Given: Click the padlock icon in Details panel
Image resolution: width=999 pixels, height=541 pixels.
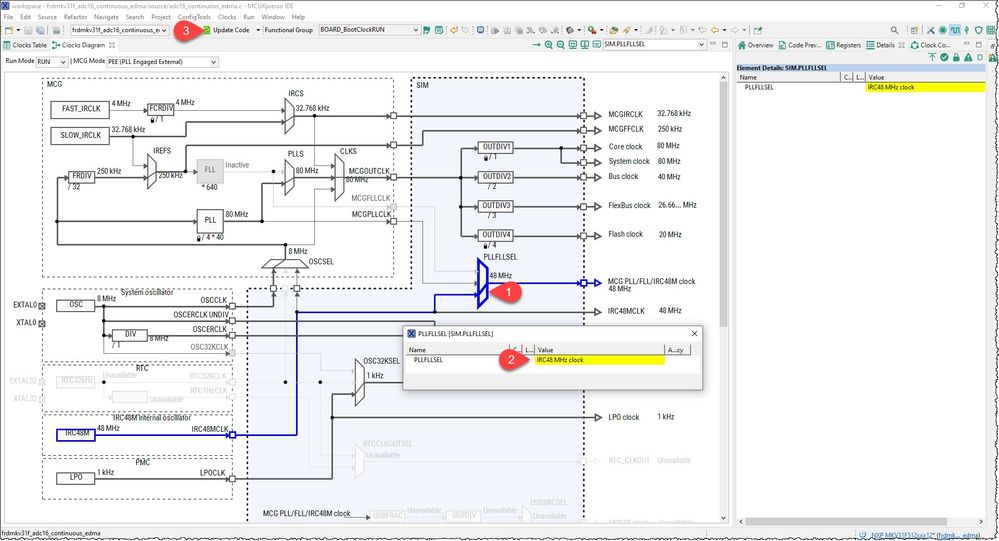Looking at the screenshot, I should pos(956,57).
